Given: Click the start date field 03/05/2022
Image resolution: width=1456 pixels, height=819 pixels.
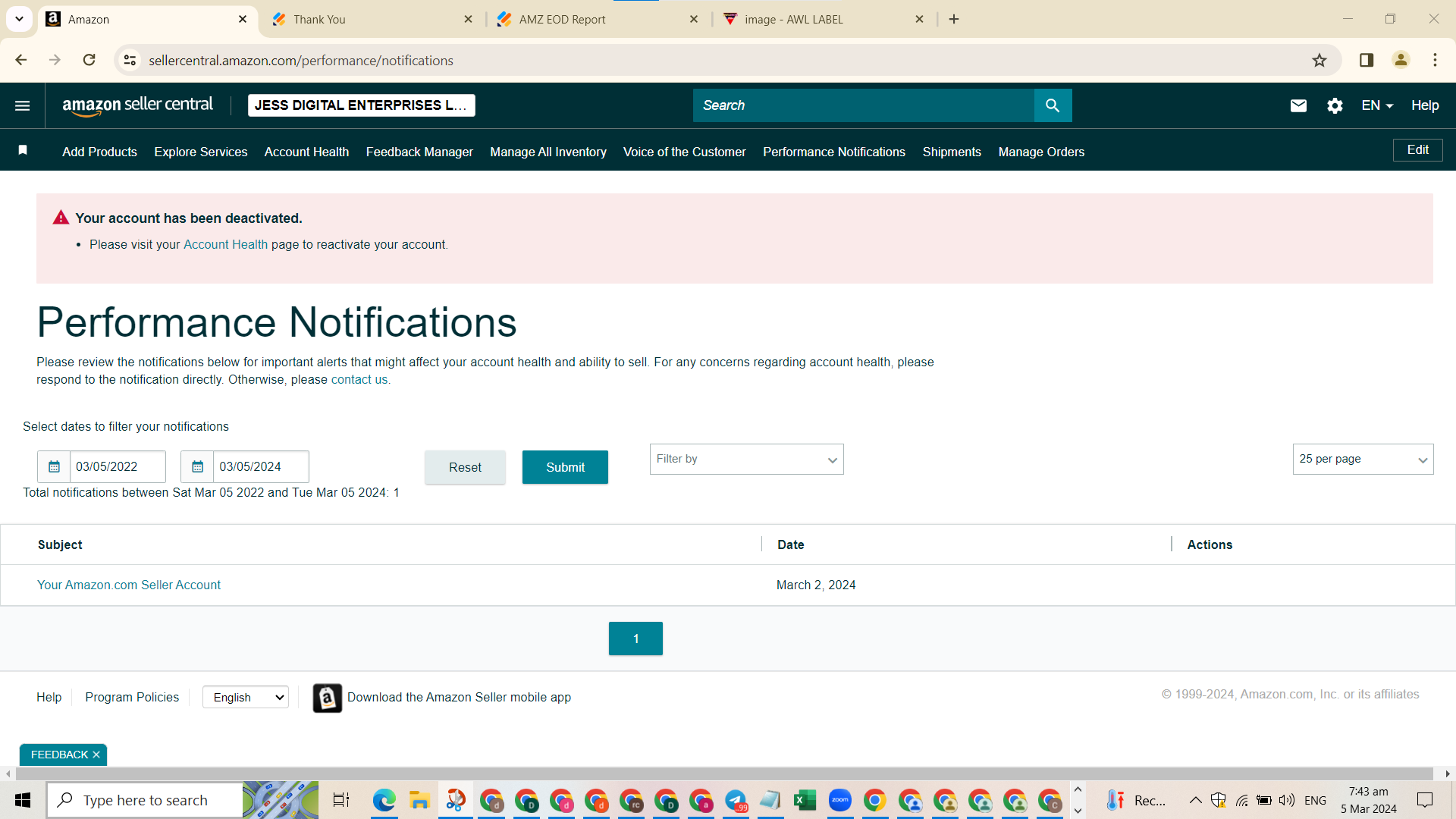Looking at the screenshot, I should [x=118, y=466].
